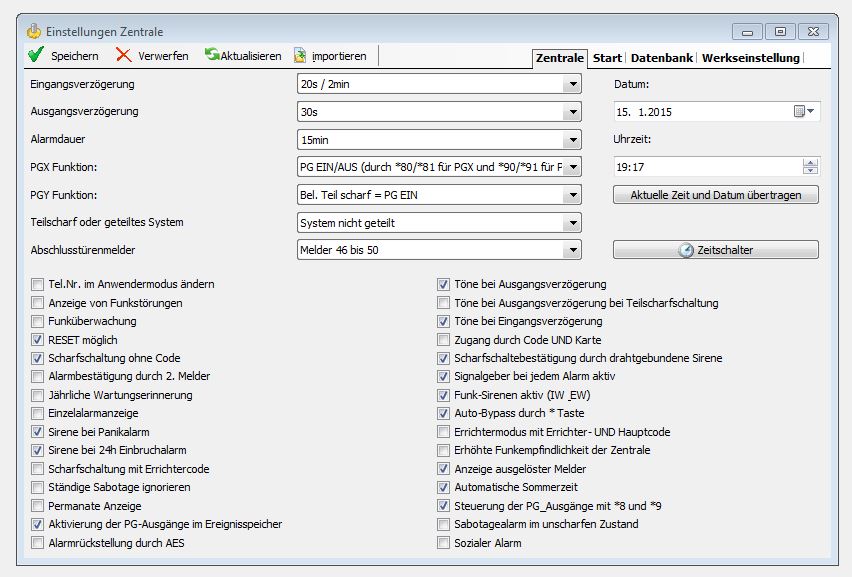Viewport: 852px width, 577px height.
Task: Enable the Sozialer Alarm checkbox
Action: 444,543
